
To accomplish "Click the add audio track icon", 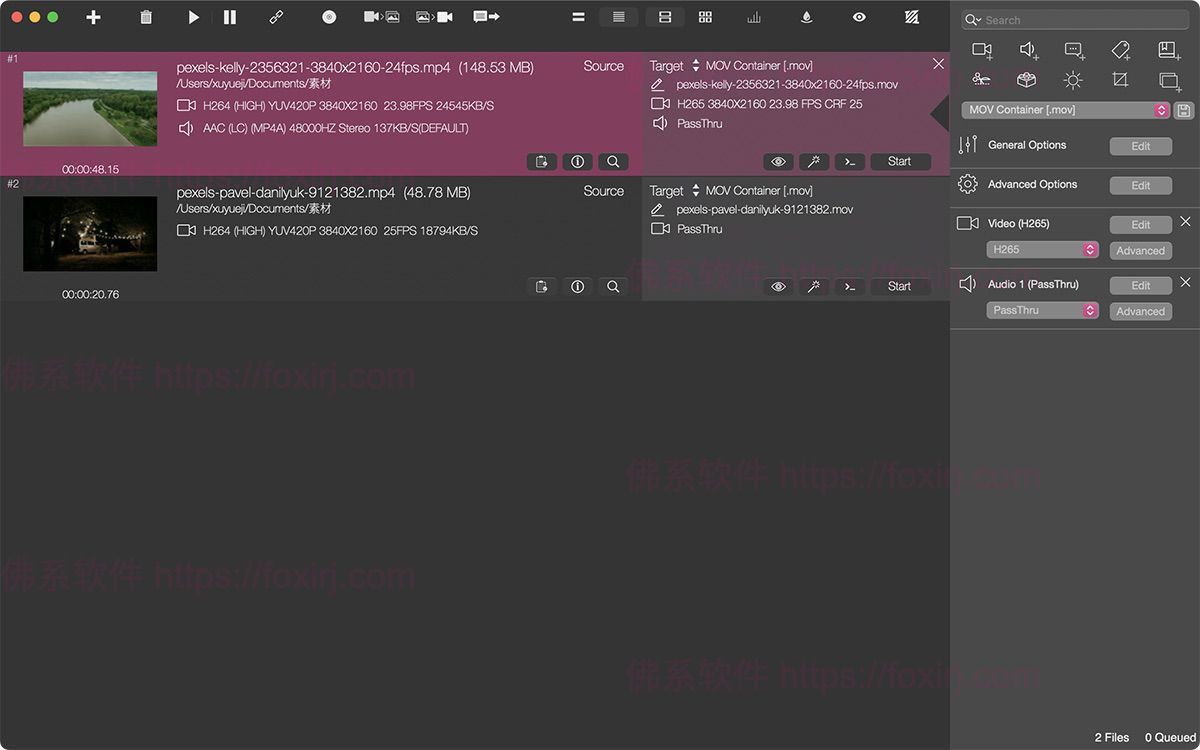I will 1028,50.
